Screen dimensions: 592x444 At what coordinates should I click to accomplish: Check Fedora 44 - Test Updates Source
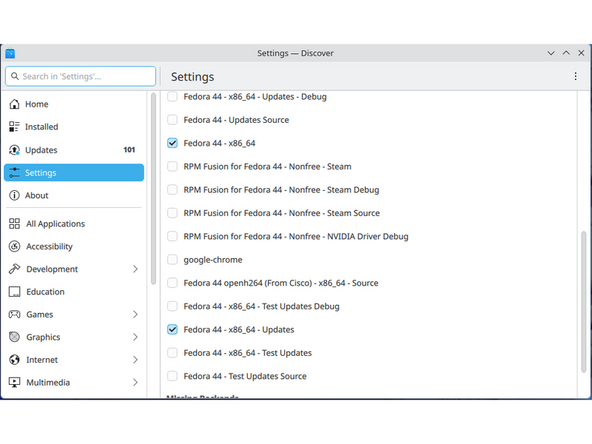pos(172,376)
